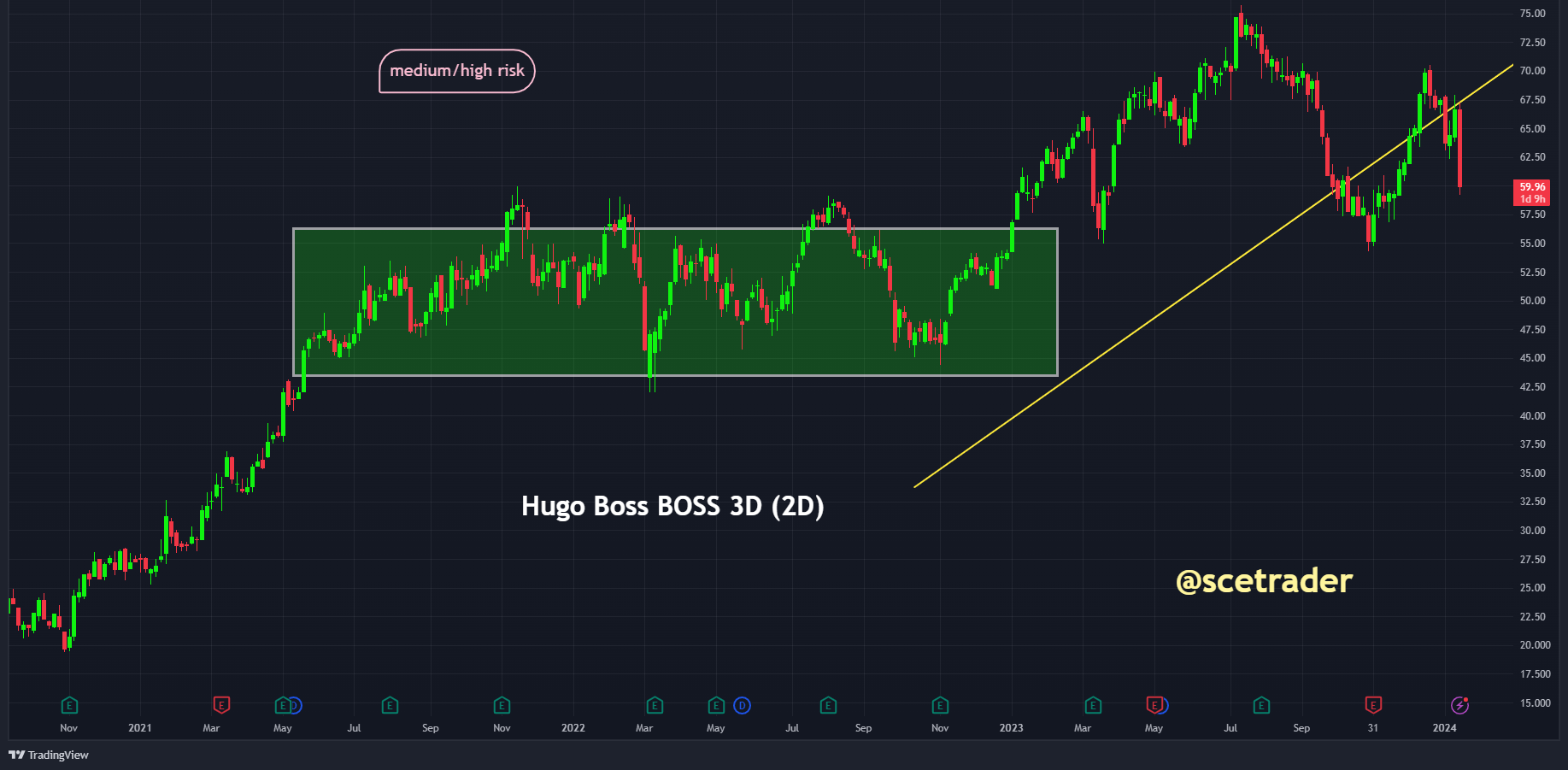Click the 22.50 price scale label
The image size is (1568, 770).
1533,617
